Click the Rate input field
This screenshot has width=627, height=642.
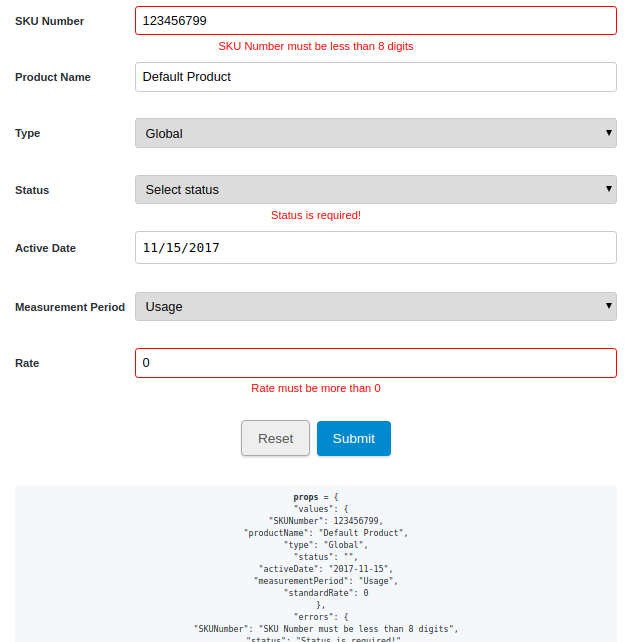coord(375,363)
